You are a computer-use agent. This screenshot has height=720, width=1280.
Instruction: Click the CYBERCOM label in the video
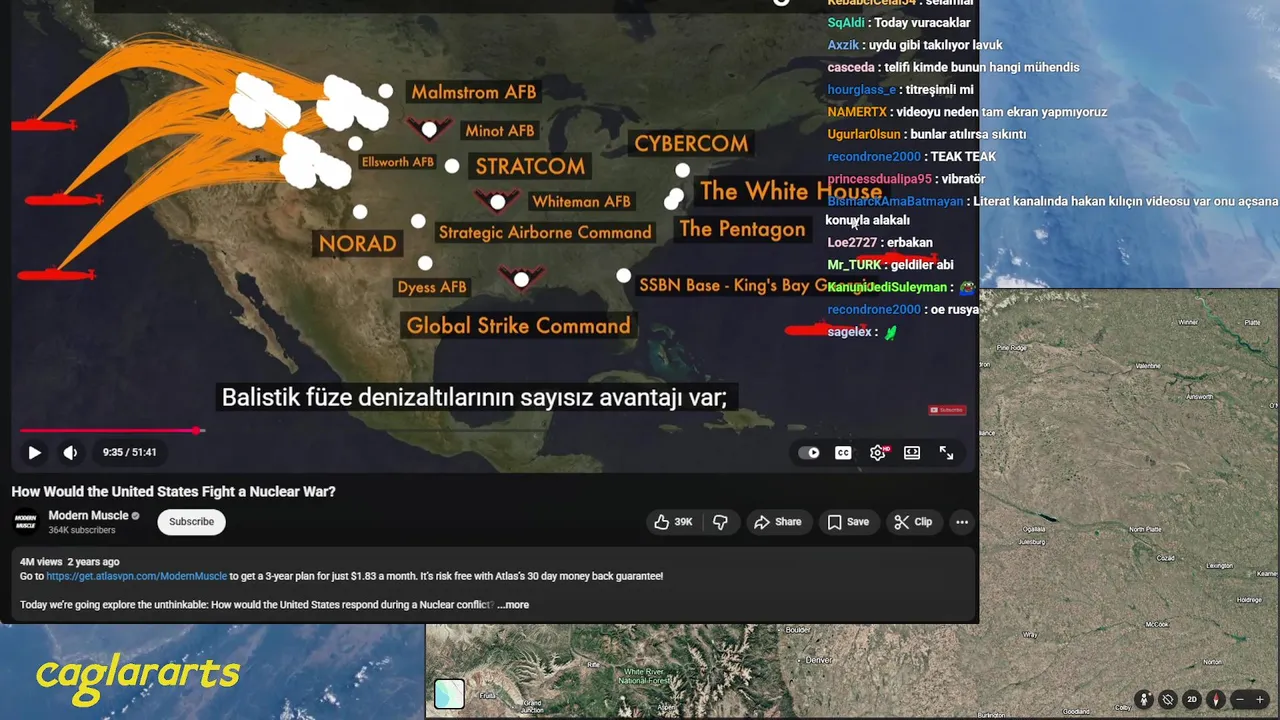tap(691, 144)
